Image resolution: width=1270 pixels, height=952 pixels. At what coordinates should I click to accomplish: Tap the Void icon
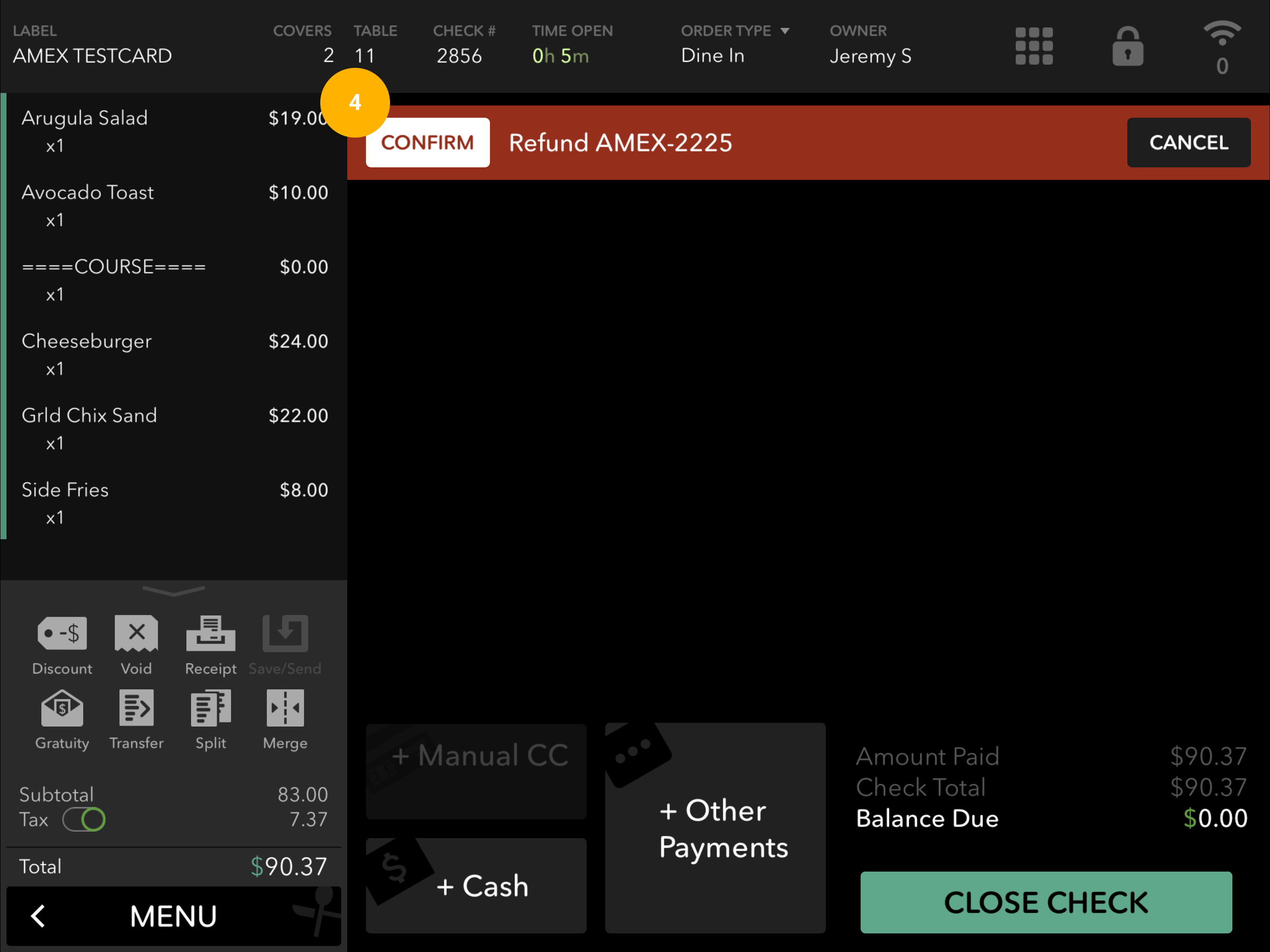pos(136,645)
